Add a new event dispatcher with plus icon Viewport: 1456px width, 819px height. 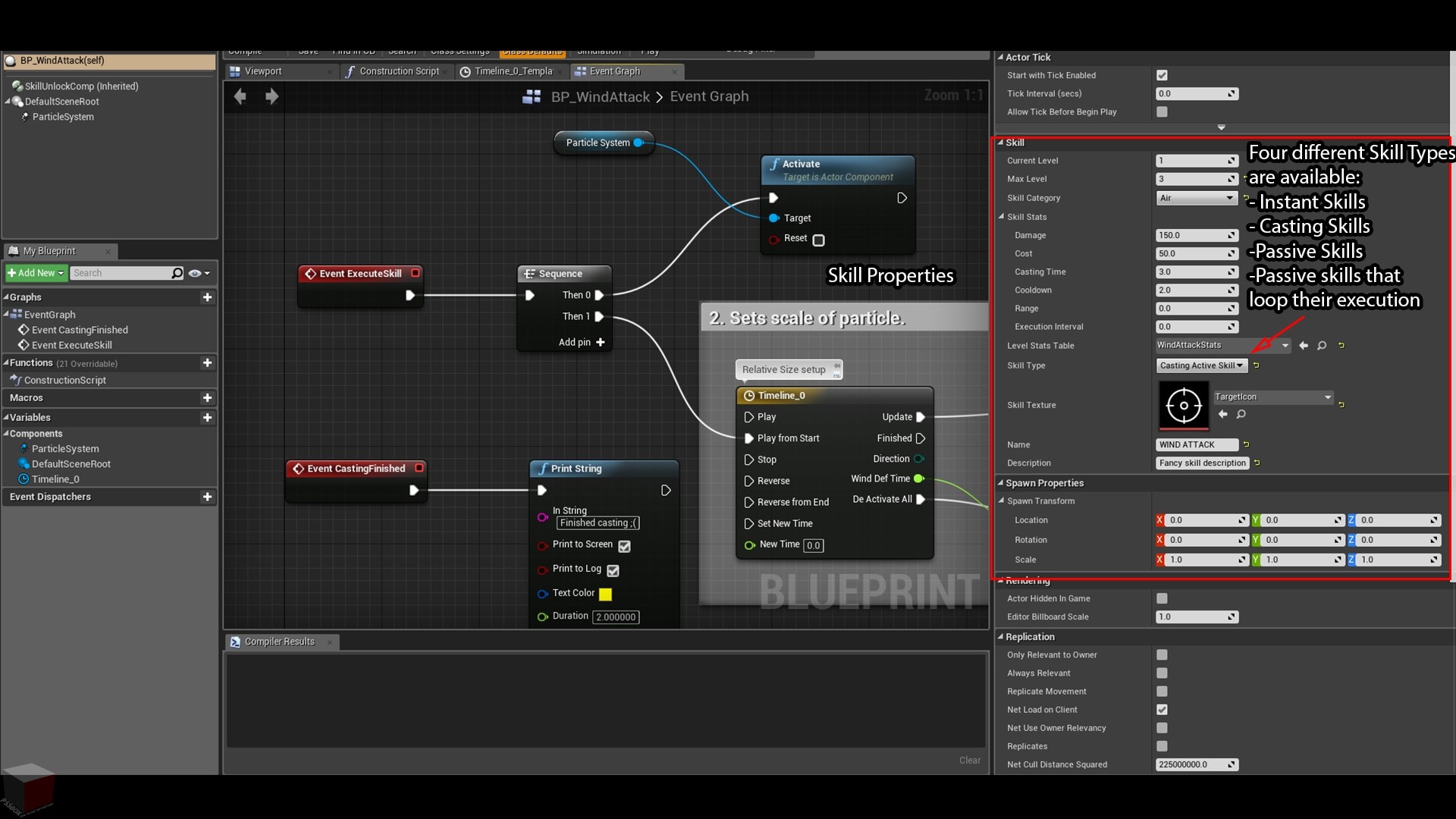point(207,497)
